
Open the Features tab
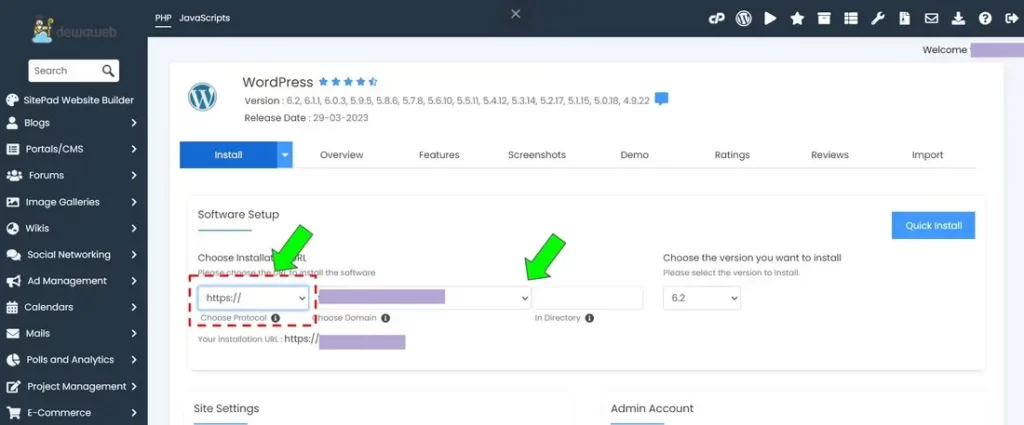[439, 155]
